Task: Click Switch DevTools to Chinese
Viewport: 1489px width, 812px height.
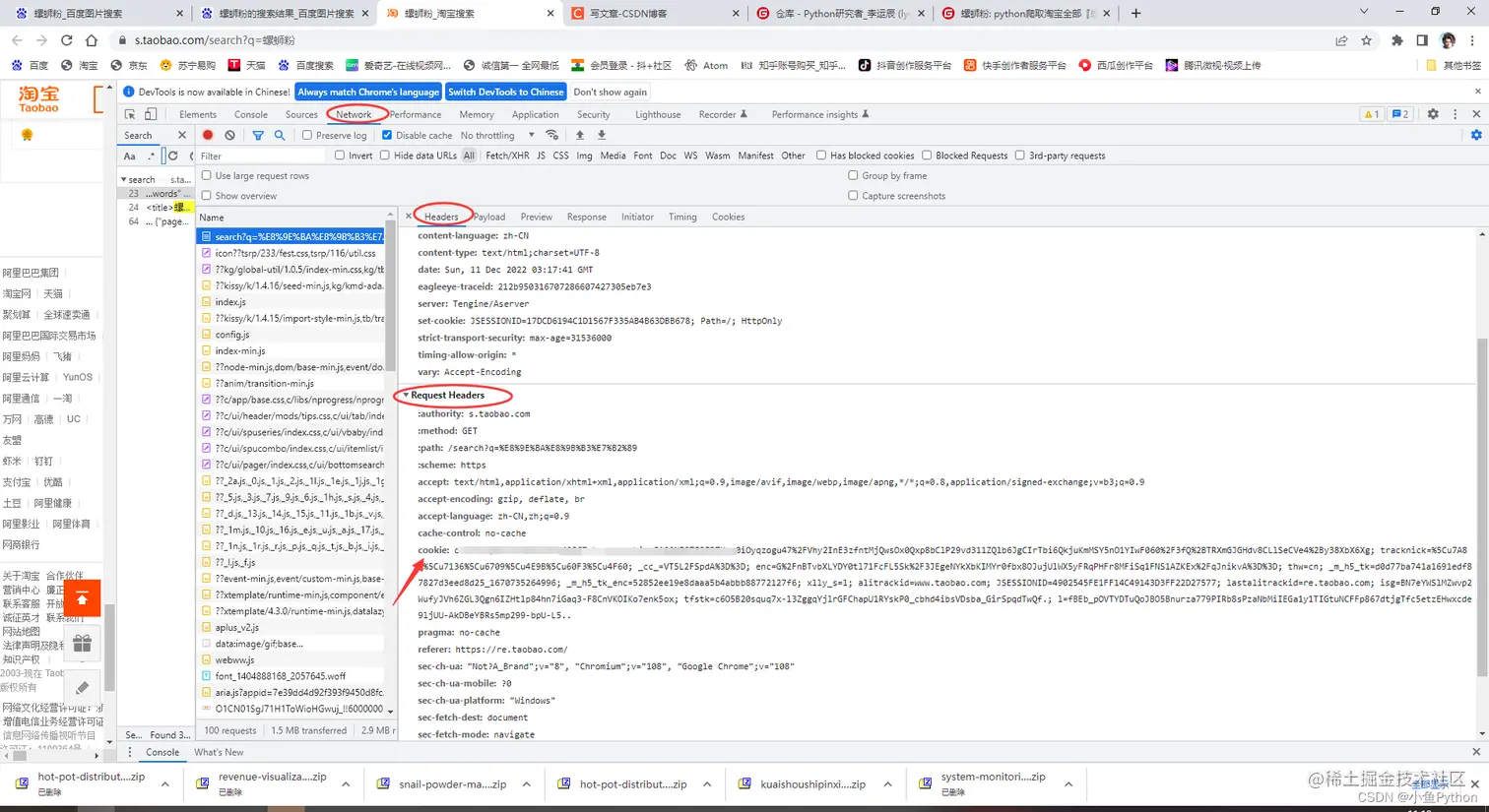Action: pyautogui.click(x=505, y=92)
